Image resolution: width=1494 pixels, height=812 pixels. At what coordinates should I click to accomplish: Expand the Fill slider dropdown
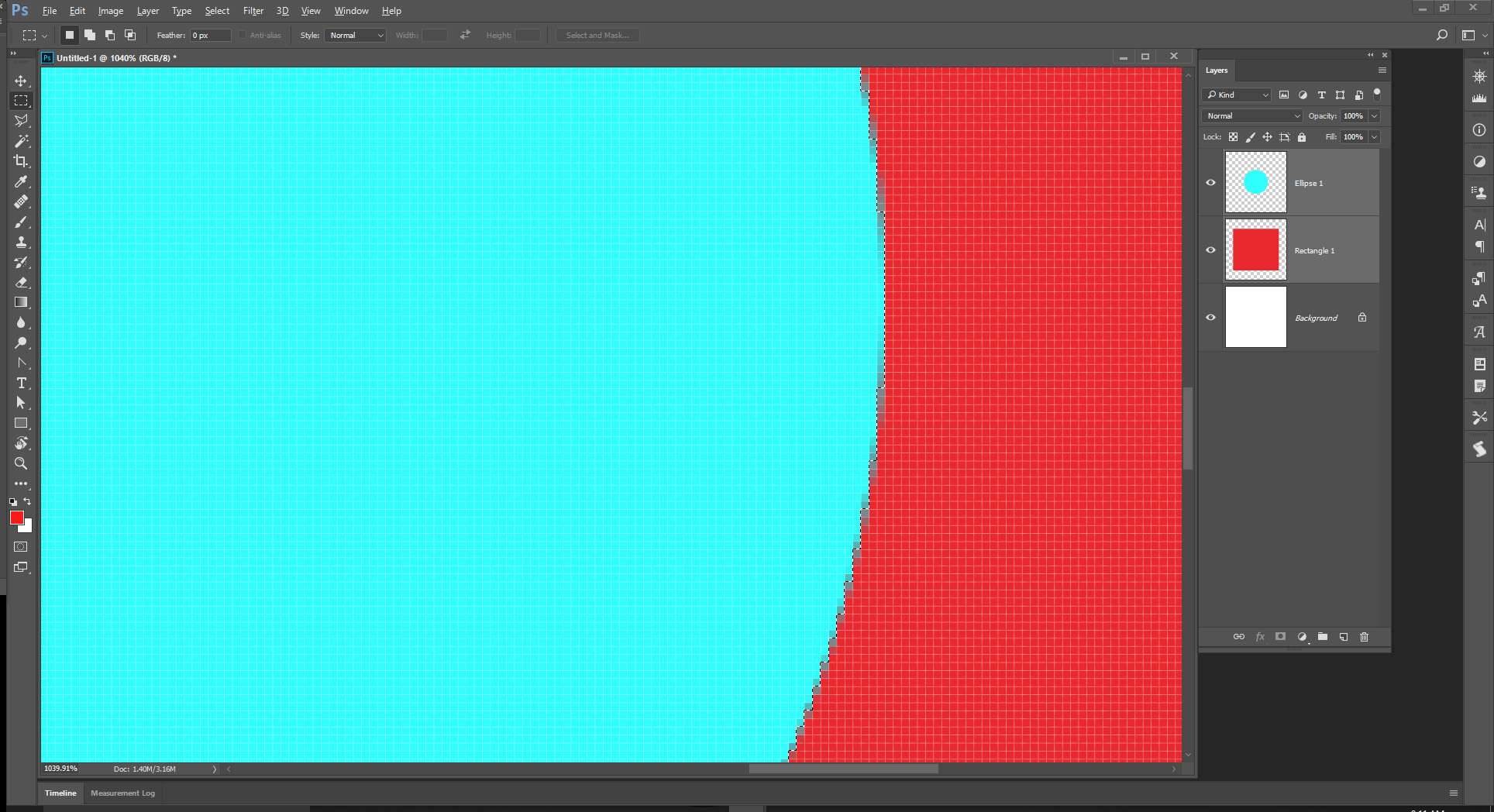pyautogui.click(x=1374, y=137)
